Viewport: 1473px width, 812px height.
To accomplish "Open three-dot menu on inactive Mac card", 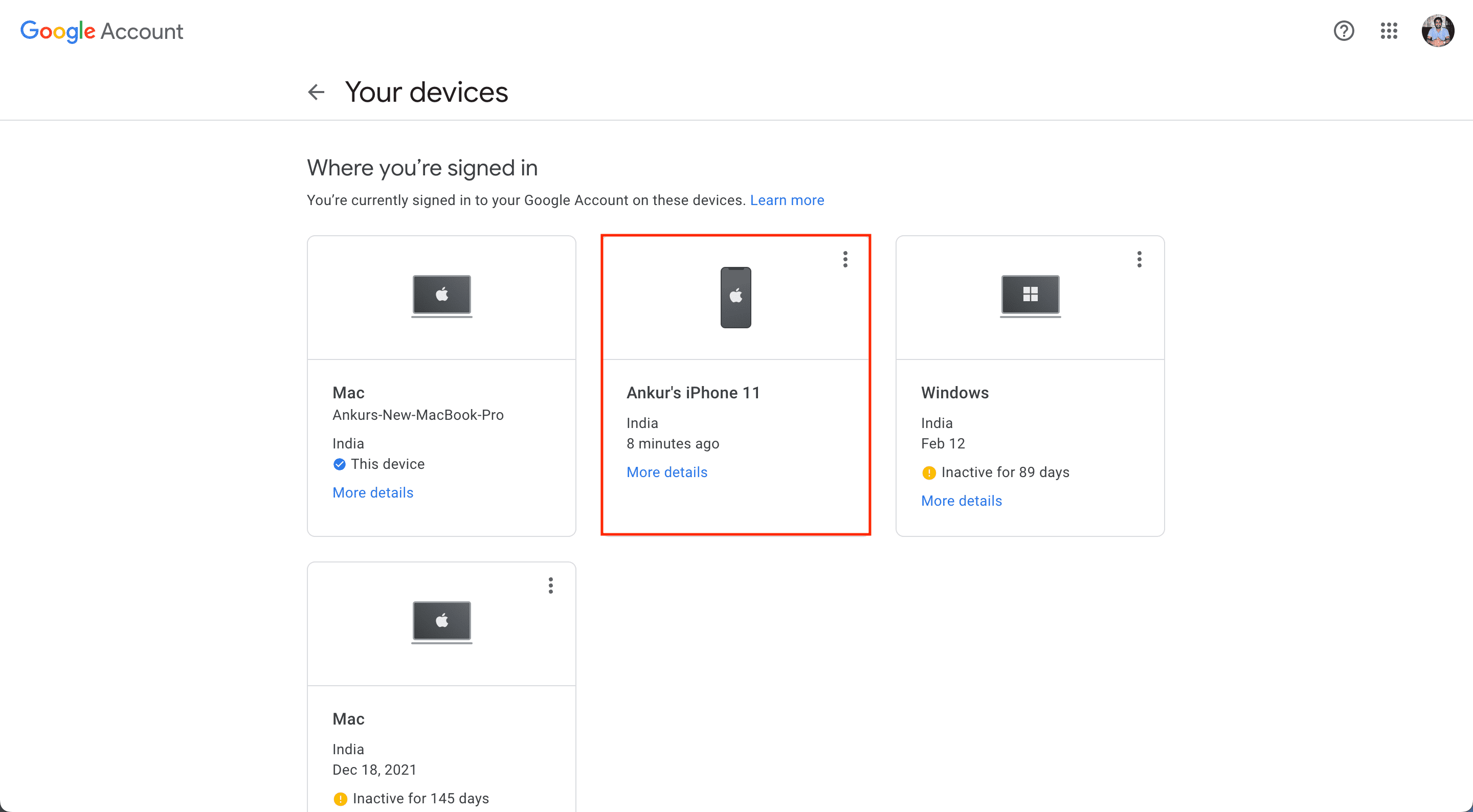I will (x=551, y=585).
